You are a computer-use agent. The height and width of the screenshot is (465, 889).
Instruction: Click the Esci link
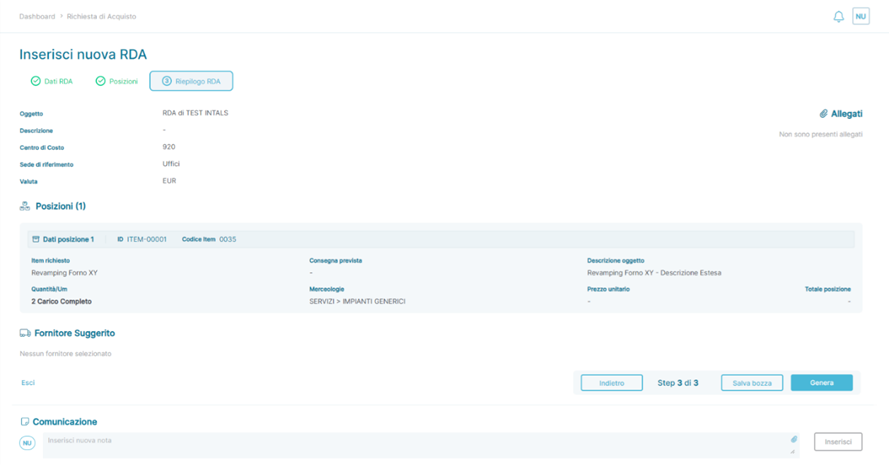pos(28,383)
